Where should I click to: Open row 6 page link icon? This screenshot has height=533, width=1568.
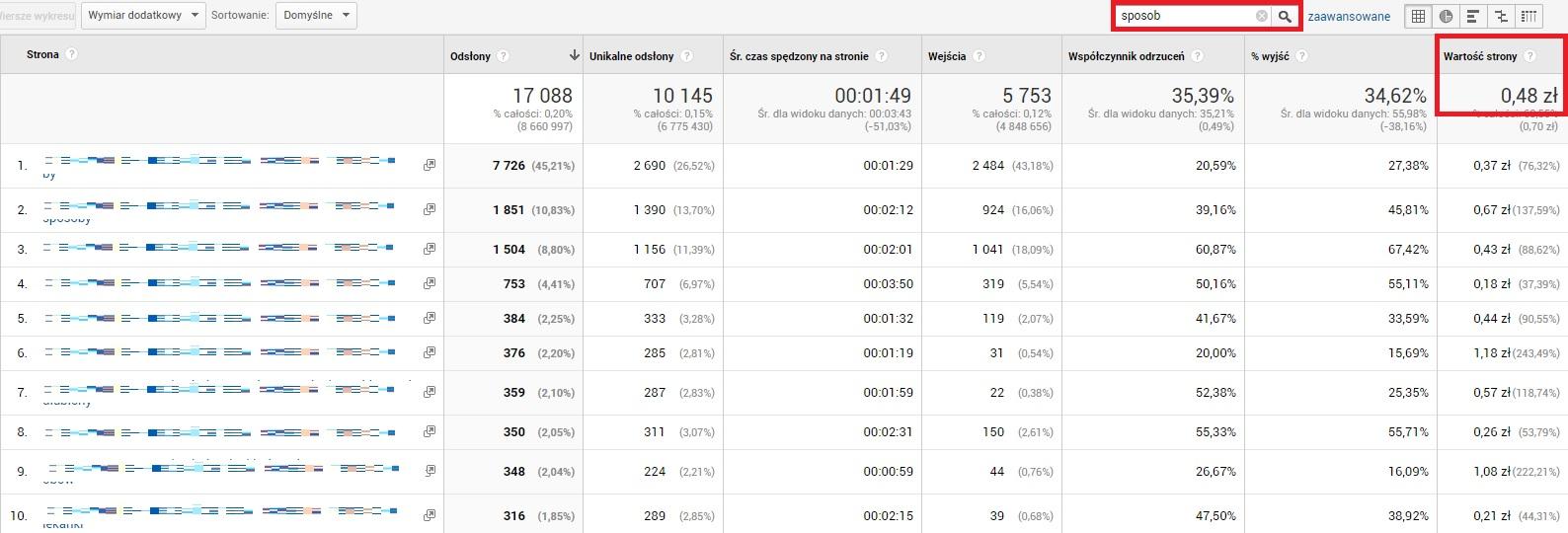pyautogui.click(x=430, y=352)
